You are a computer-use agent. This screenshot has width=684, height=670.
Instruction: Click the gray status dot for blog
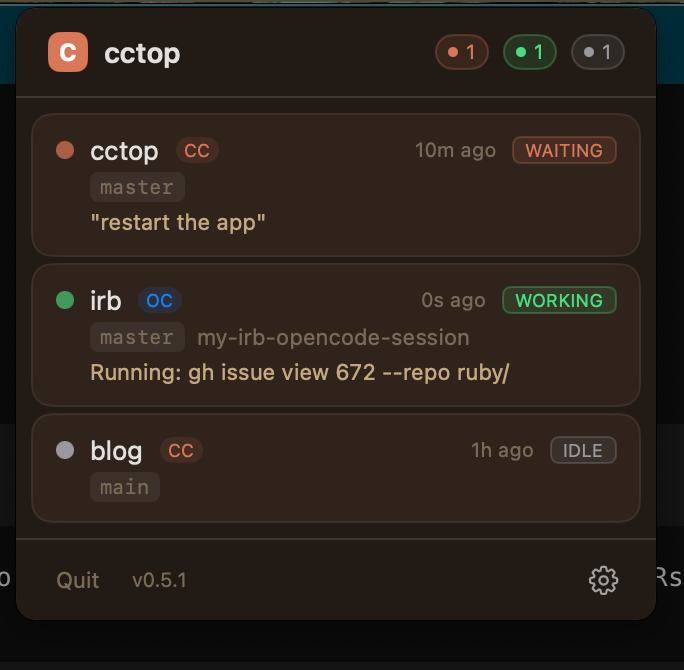[x=65, y=451]
